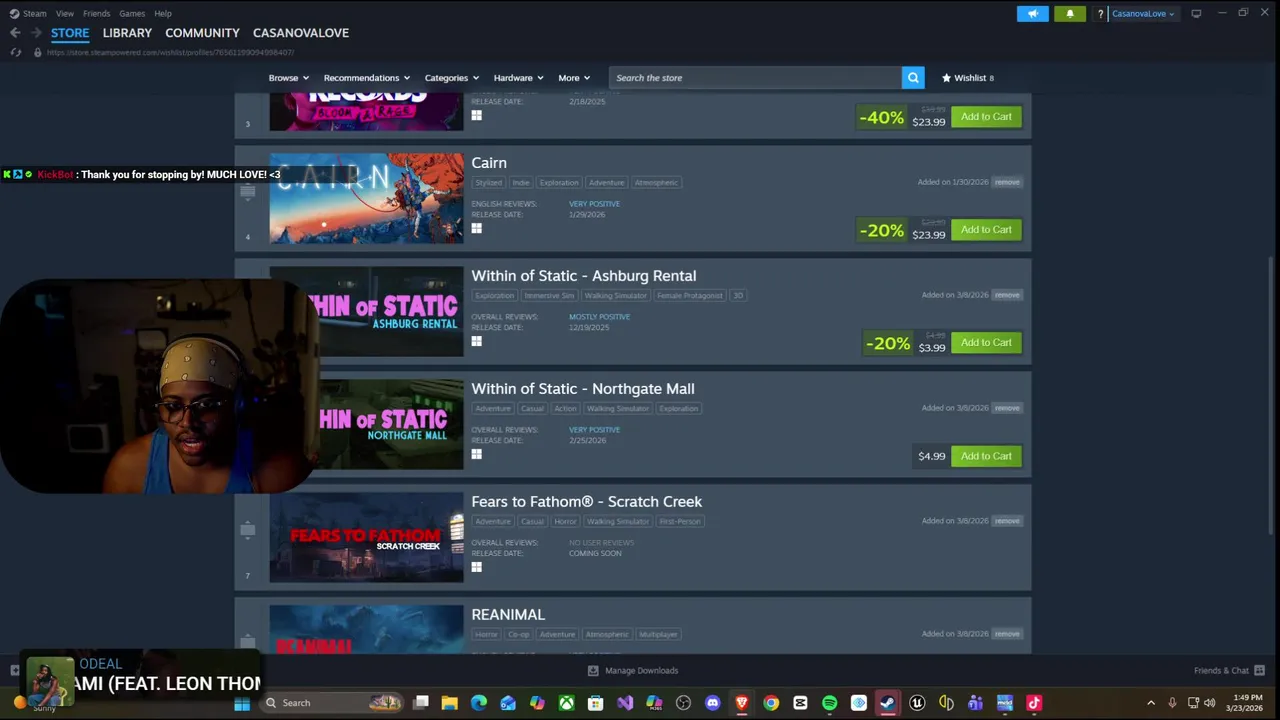Image resolution: width=1280 pixels, height=720 pixels.
Task: Remove Cairn from wishlist
Action: click(x=1007, y=182)
